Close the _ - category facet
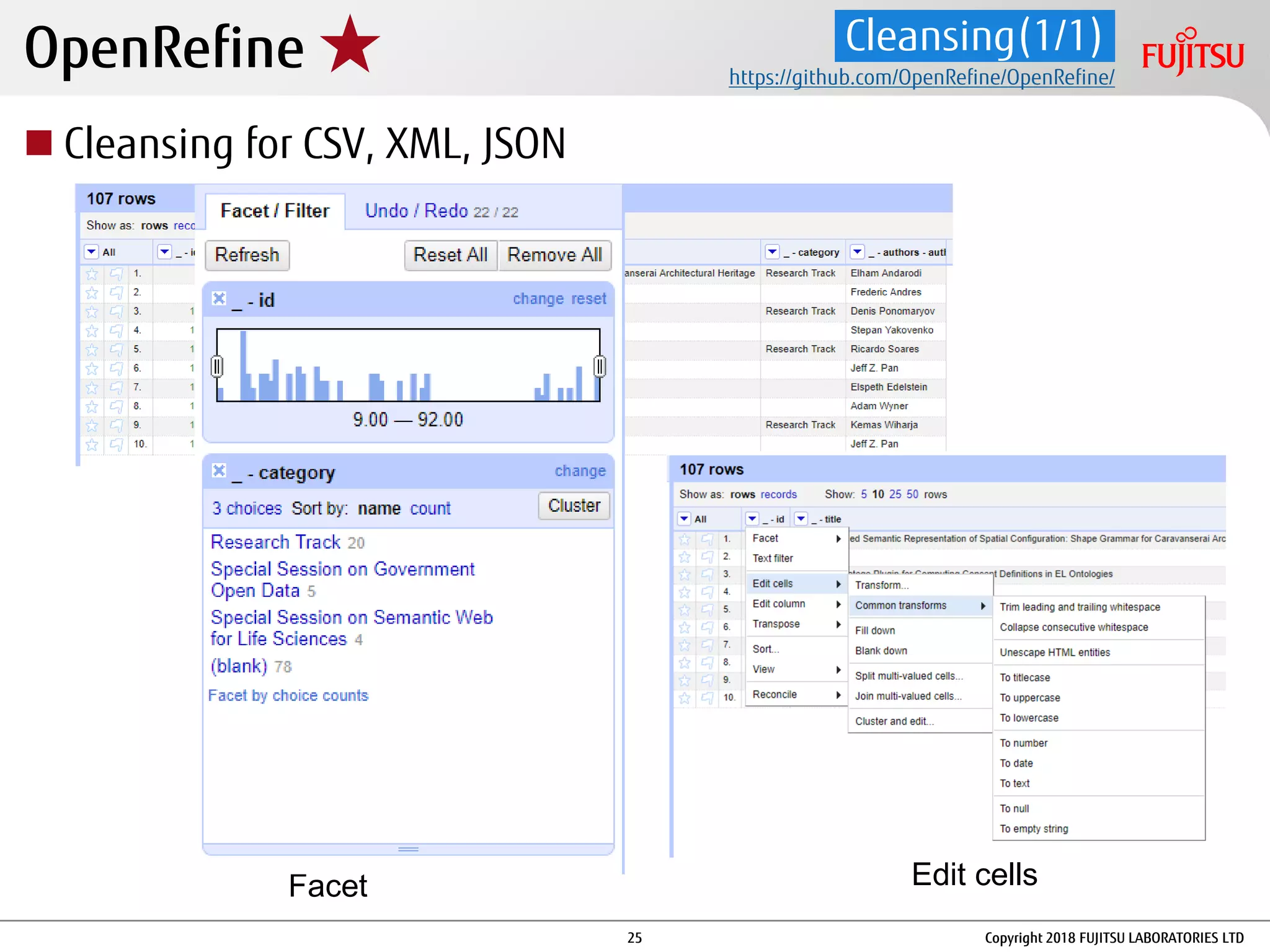The image size is (1270, 952). 219,471
